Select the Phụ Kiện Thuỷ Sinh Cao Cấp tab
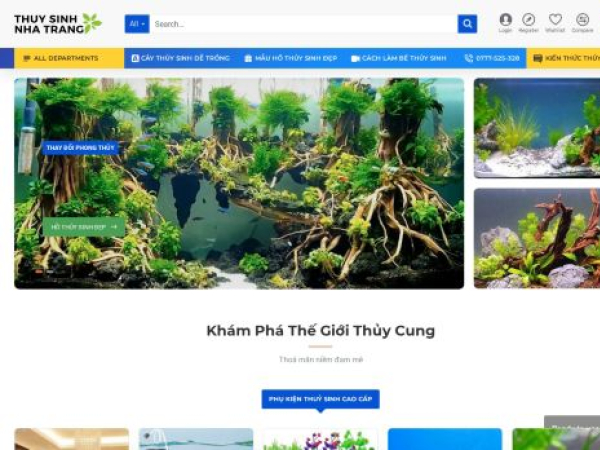The height and width of the screenshot is (450, 600). pyautogui.click(x=321, y=399)
